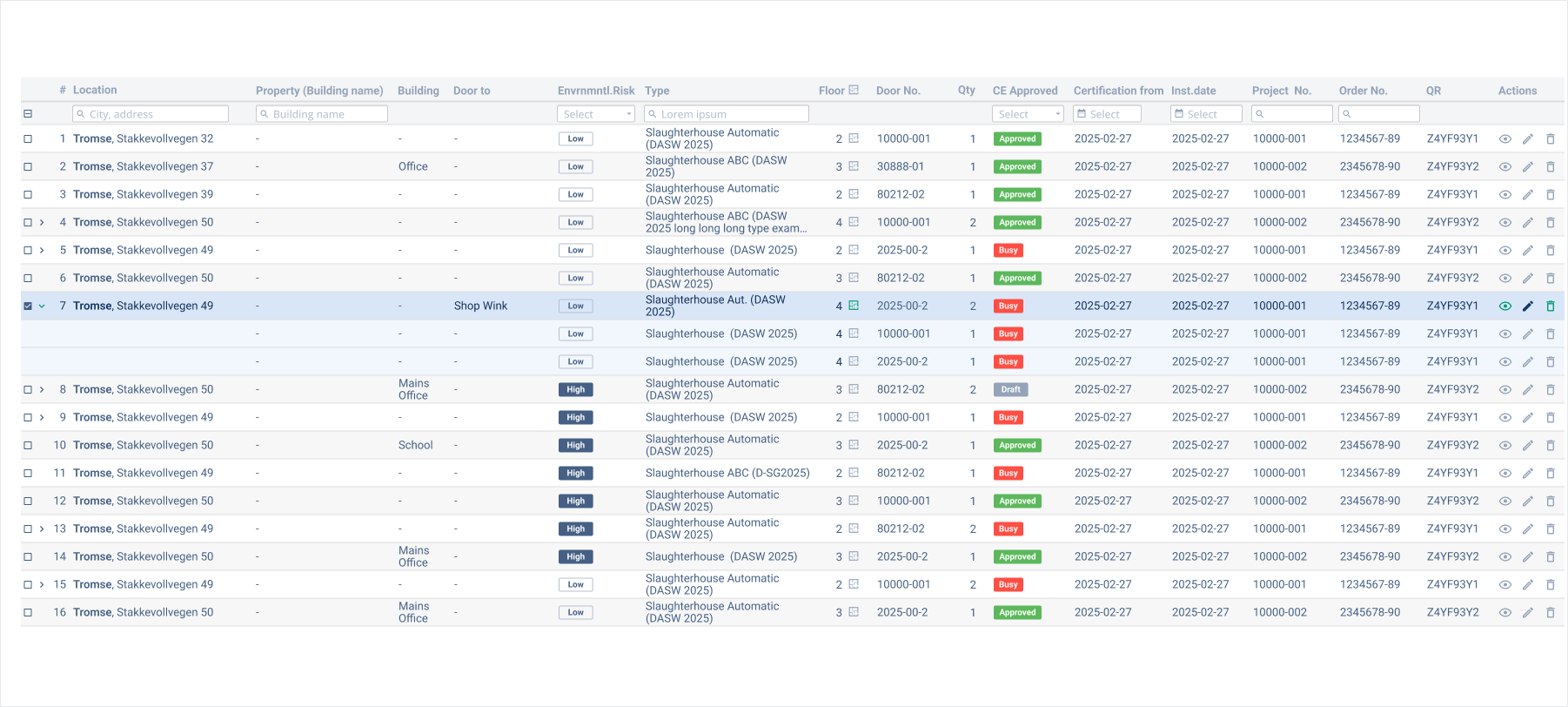Delete row 5 with trash icon
This screenshot has height=707, width=1568.
tap(1550, 250)
